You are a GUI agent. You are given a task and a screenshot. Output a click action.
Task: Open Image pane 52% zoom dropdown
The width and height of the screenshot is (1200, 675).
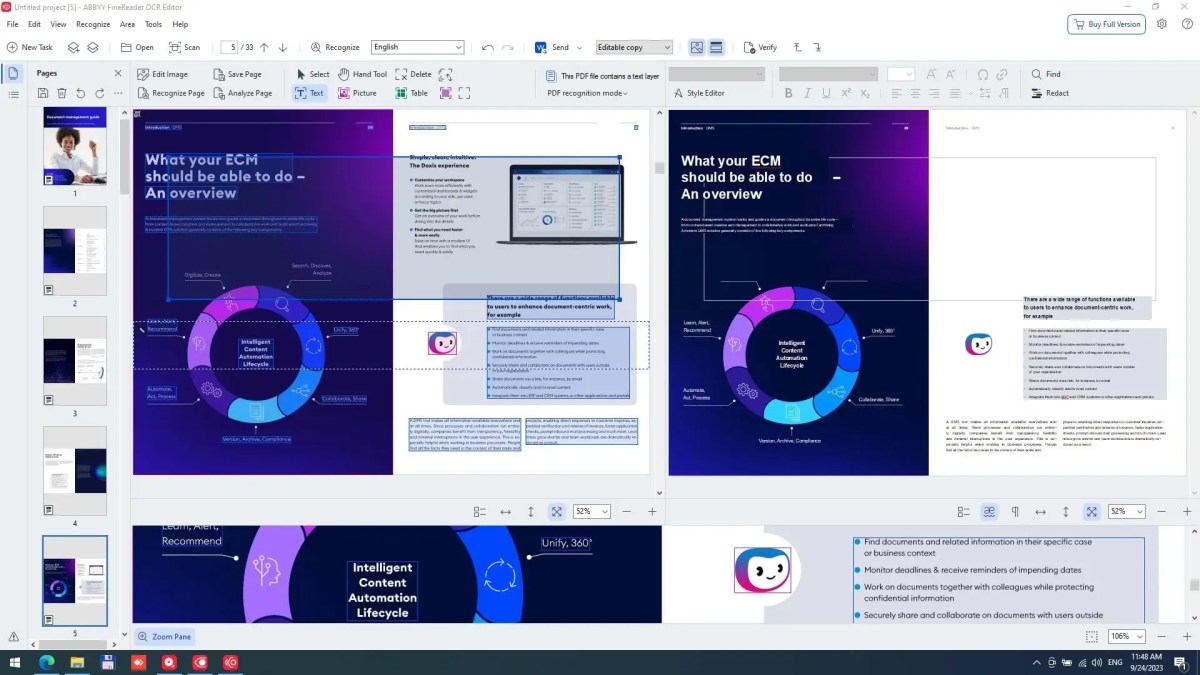pyautogui.click(x=591, y=511)
